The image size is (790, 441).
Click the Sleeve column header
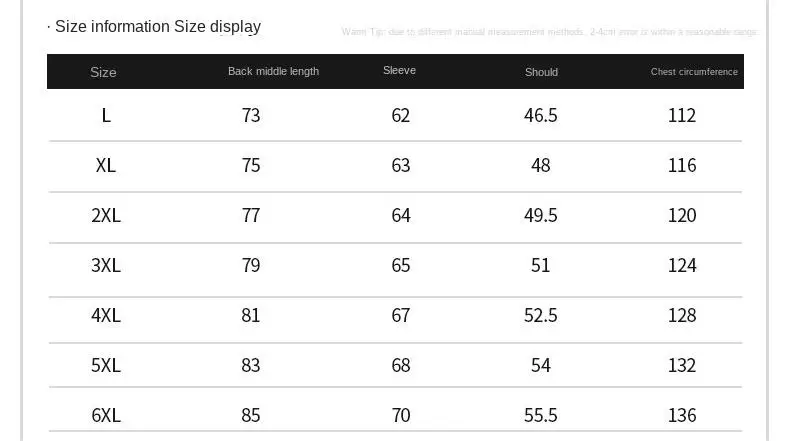399,70
